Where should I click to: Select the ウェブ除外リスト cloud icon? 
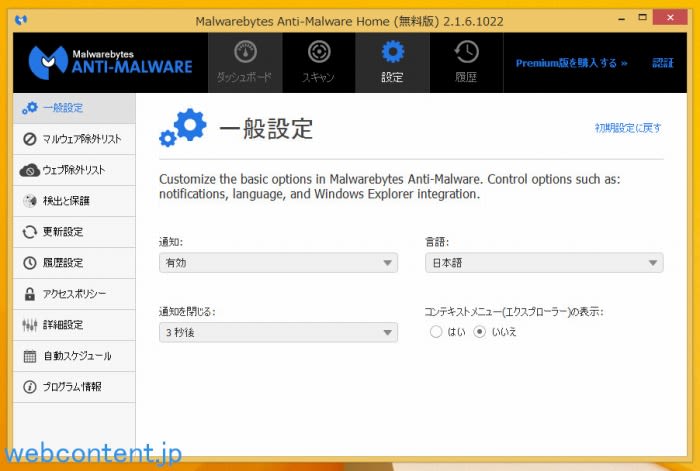(30, 170)
